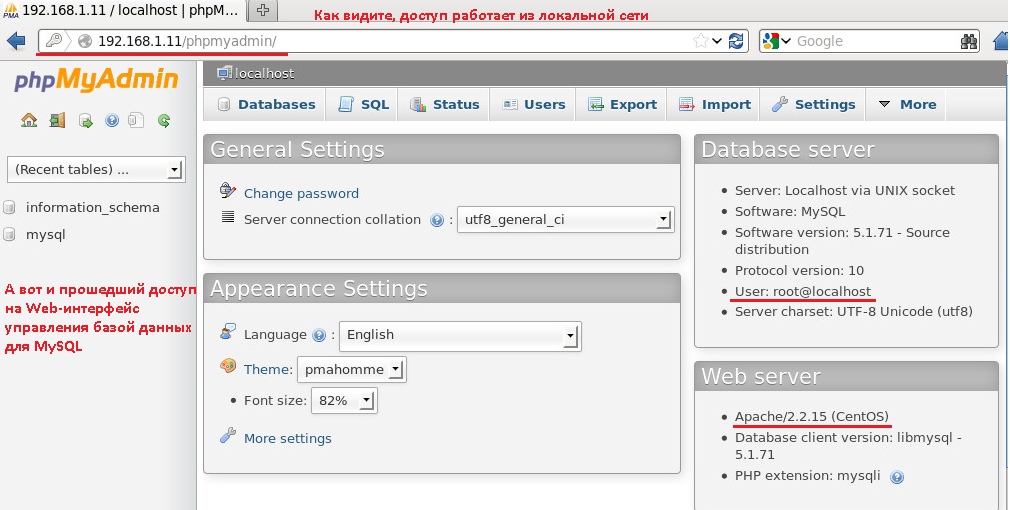Open the information_schema database
Image resolution: width=1010 pixels, height=510 pixels.
coord(92,207)
